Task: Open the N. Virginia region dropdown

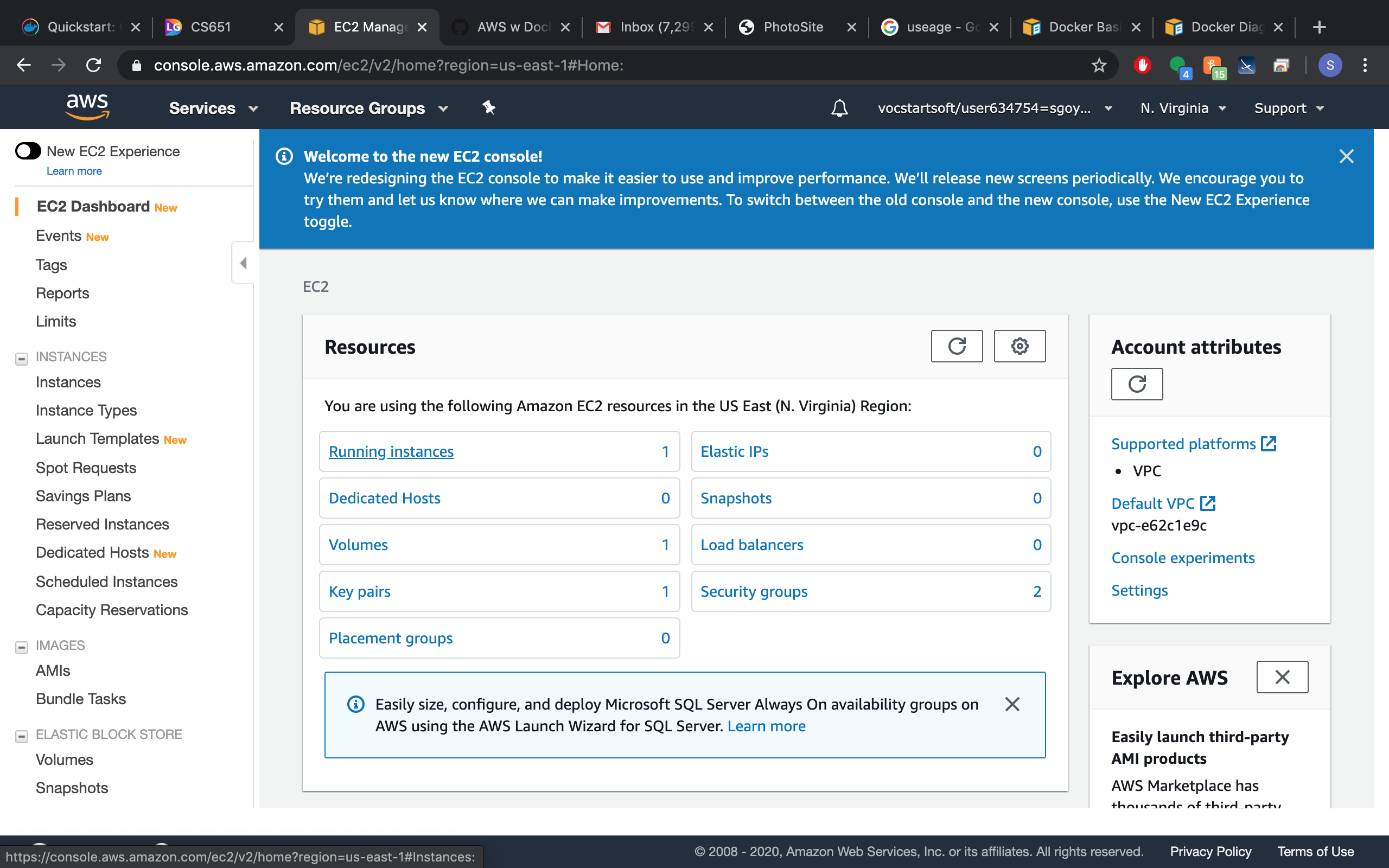Action: pos(1183,108)
